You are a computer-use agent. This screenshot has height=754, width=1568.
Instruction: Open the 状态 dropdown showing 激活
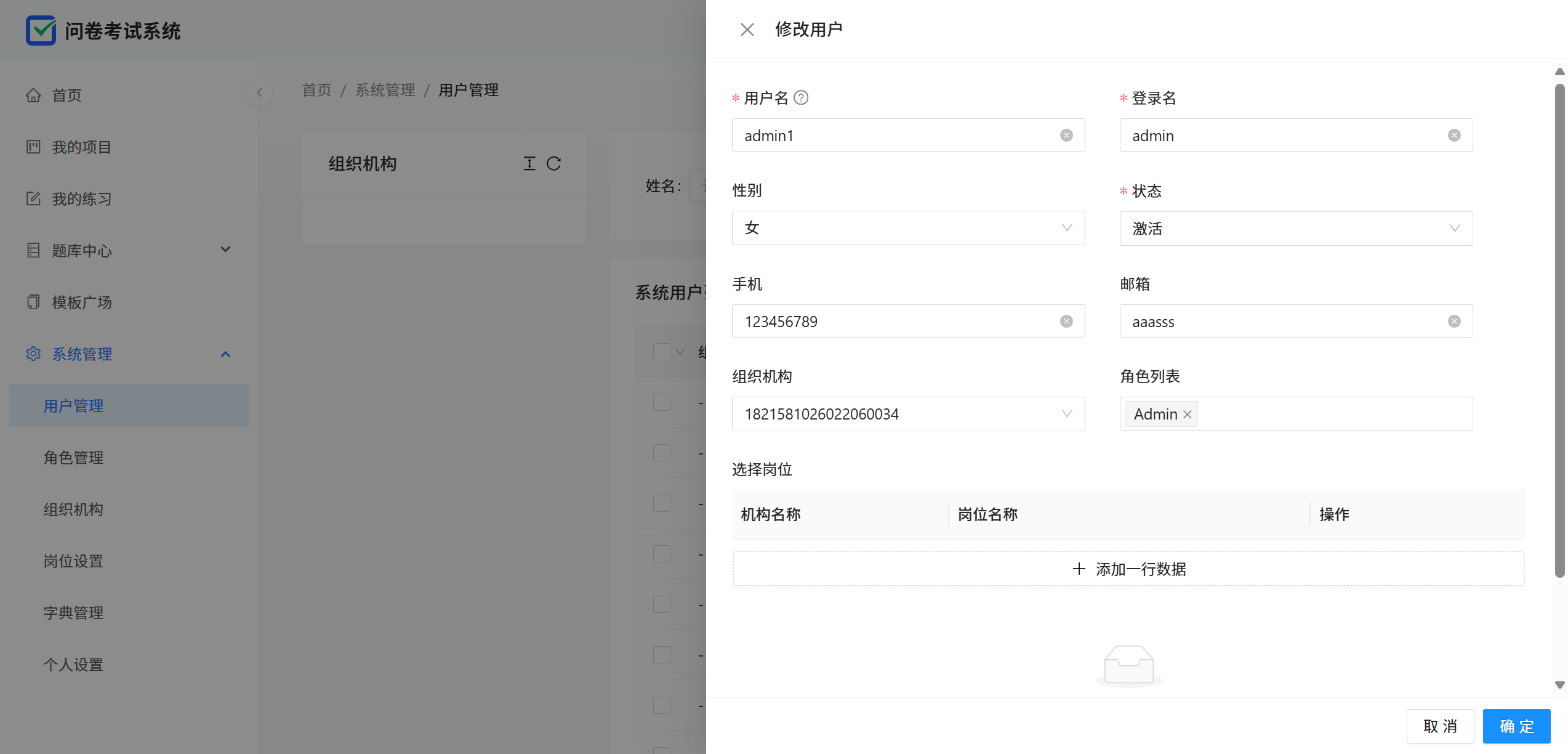[1296, 229]
